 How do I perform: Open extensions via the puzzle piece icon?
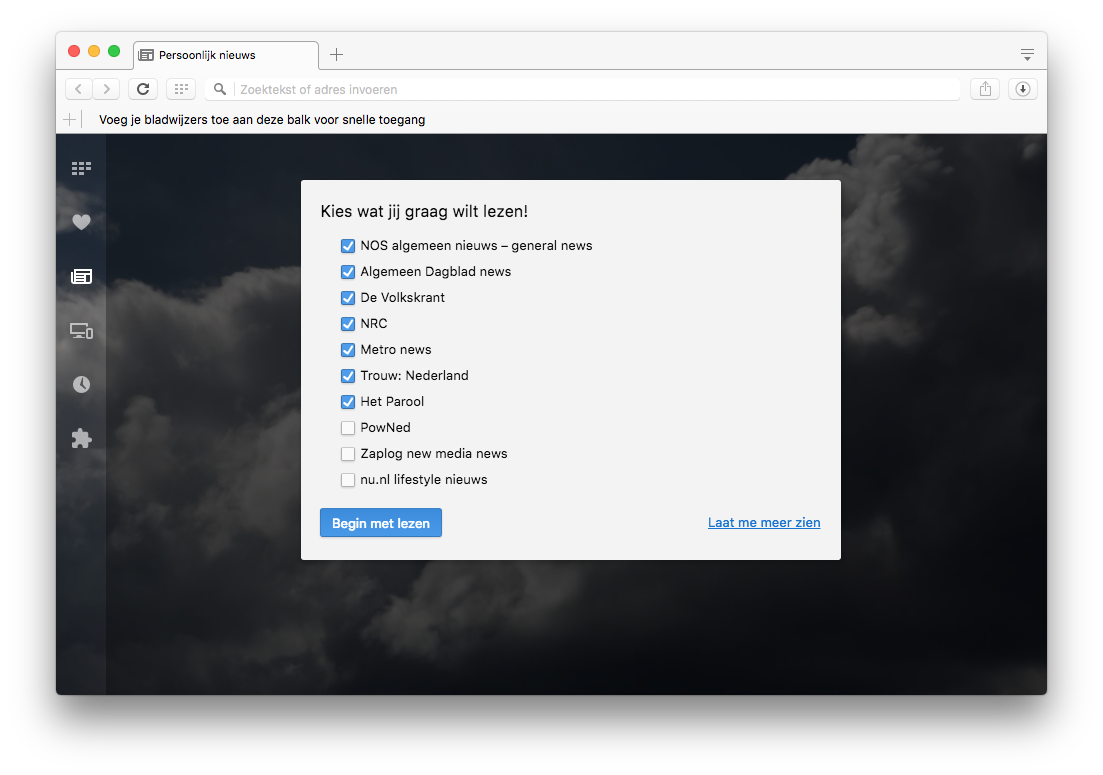81,439
